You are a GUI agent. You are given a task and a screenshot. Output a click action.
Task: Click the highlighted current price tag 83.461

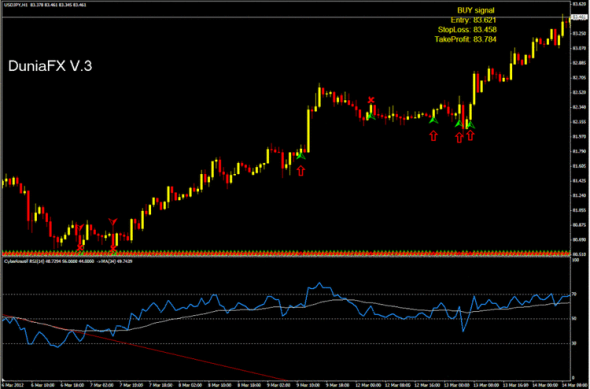(x=579, y=17)
